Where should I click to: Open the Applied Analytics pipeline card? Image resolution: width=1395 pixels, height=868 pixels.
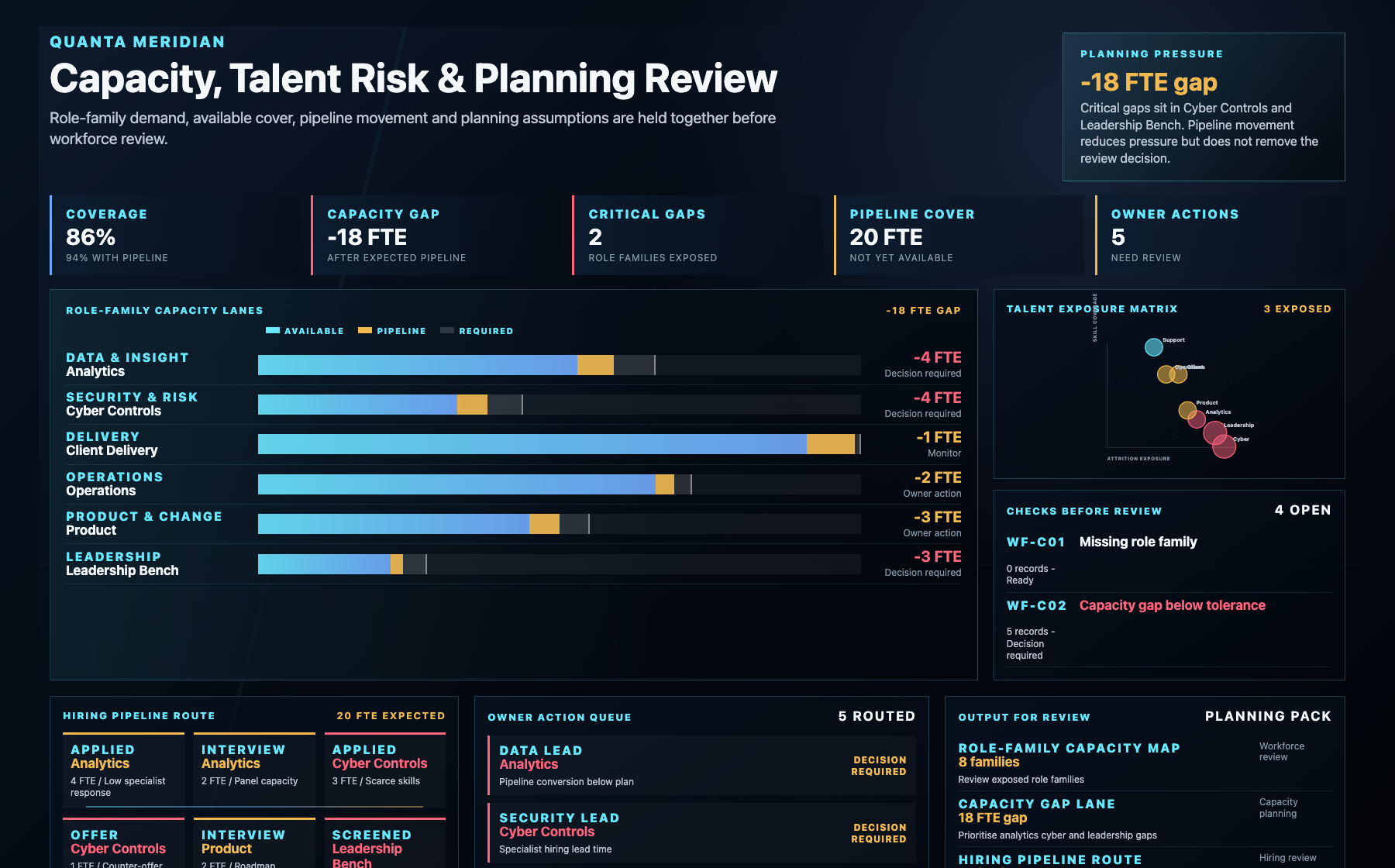(124, 771)
